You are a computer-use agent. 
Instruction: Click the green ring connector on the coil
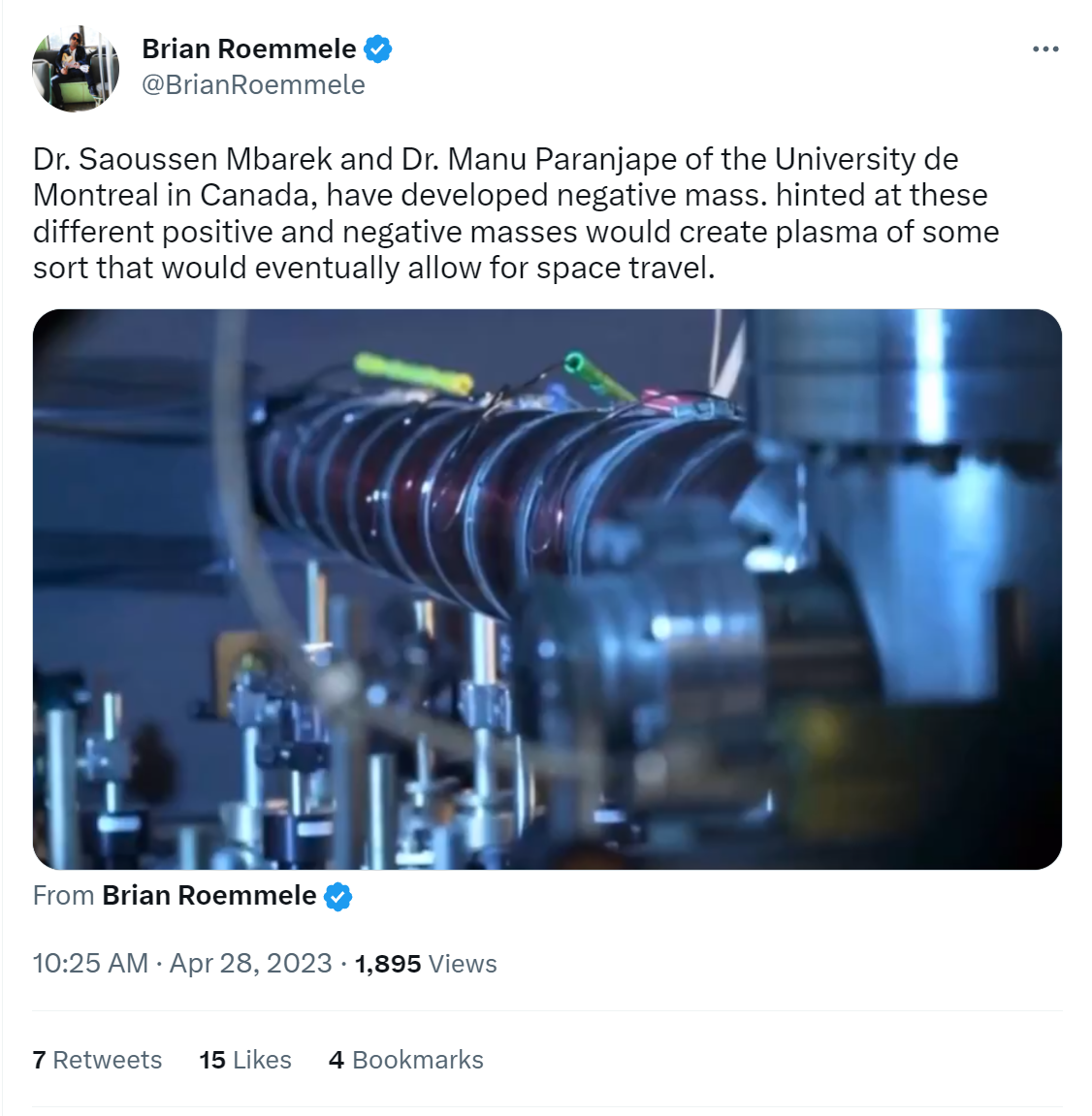[575, 363]
